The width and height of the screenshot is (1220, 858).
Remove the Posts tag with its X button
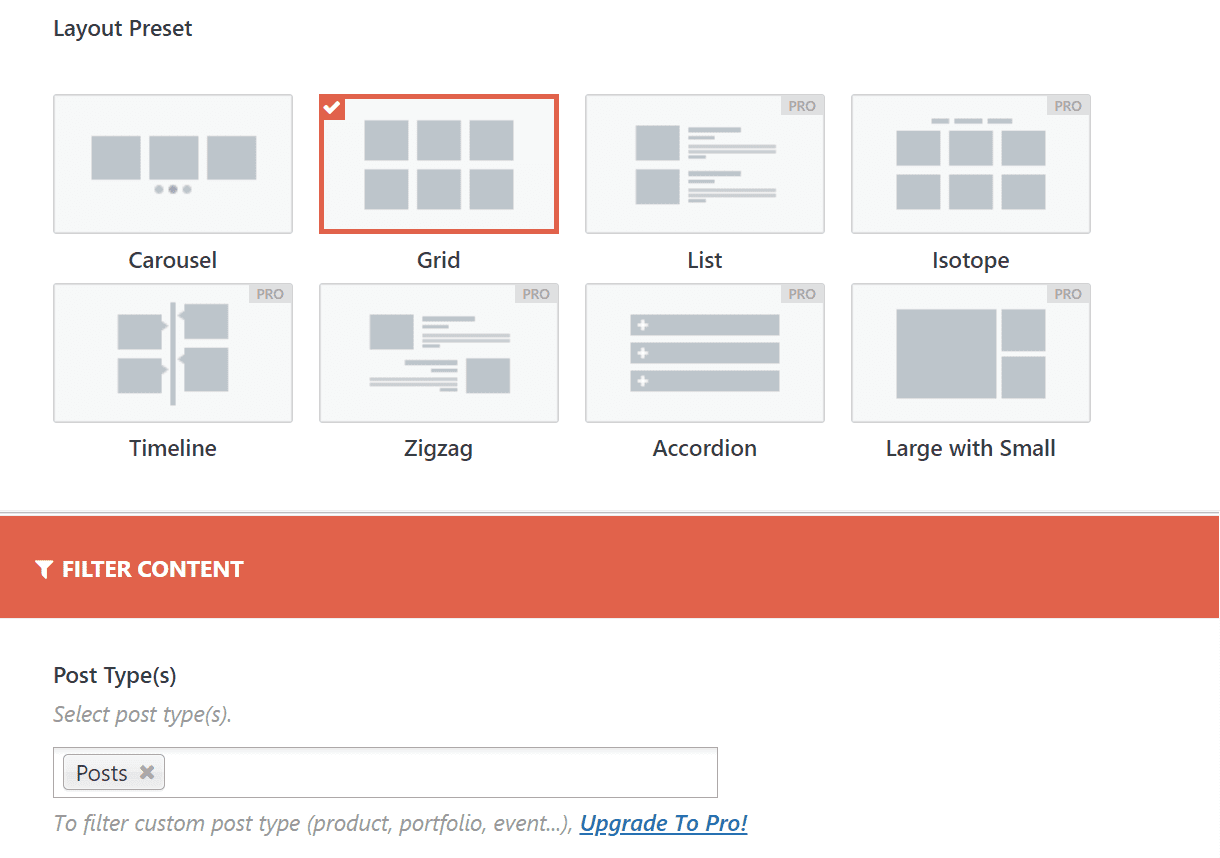pyautogui.click(x=146, y=772)
